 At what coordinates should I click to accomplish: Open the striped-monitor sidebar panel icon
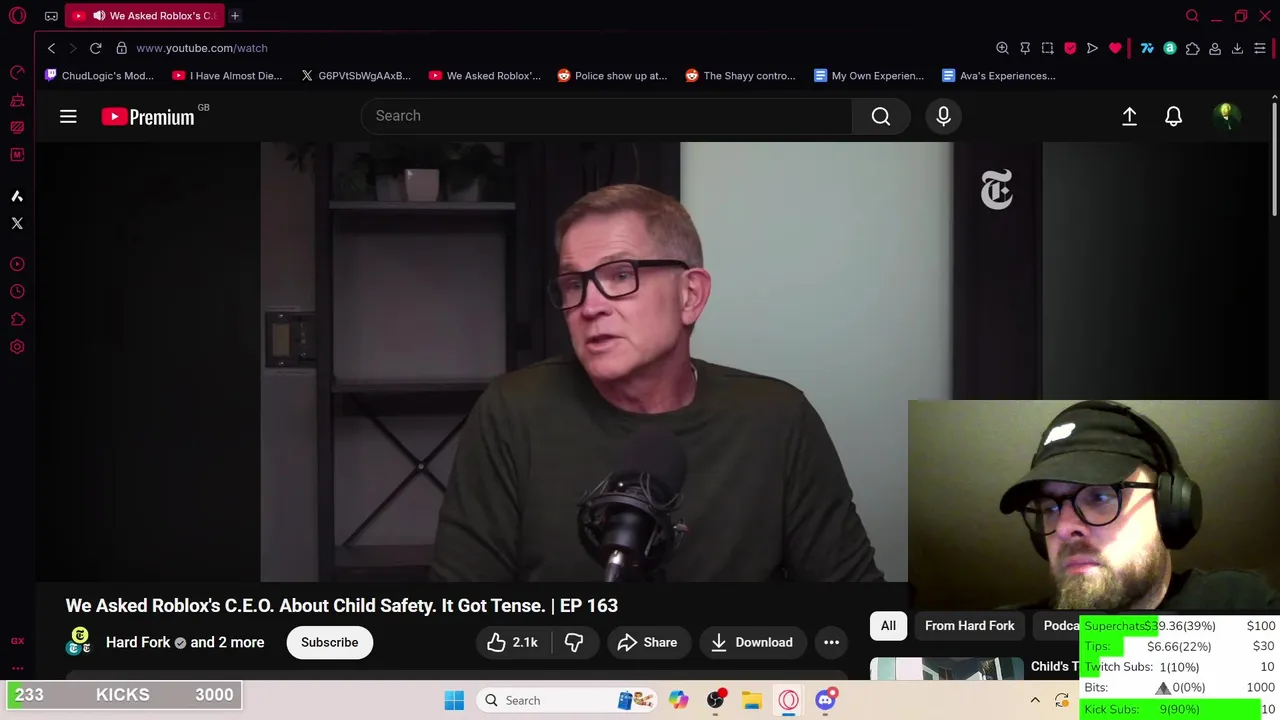[17, 127]
